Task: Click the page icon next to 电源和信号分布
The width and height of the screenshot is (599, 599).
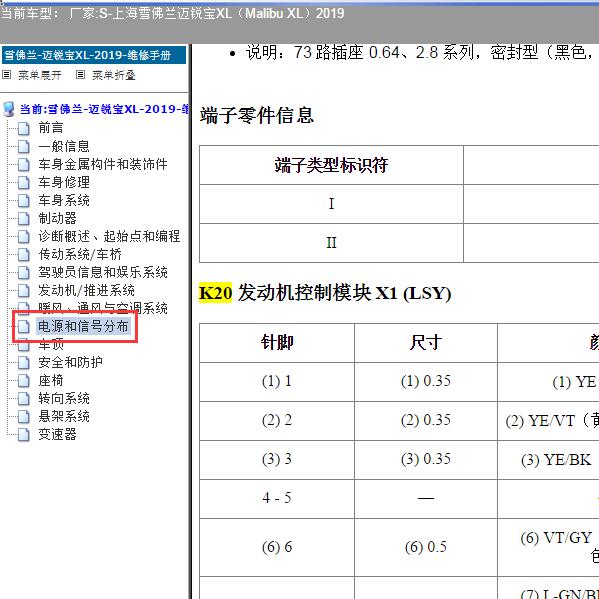Action: pos(24,327)
